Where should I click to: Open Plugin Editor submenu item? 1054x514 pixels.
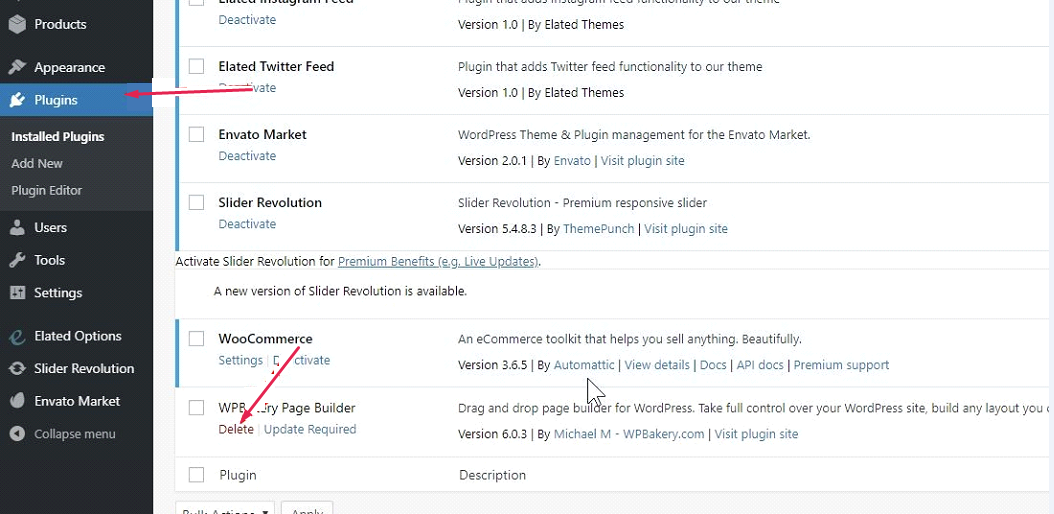[x=47, y=190]
